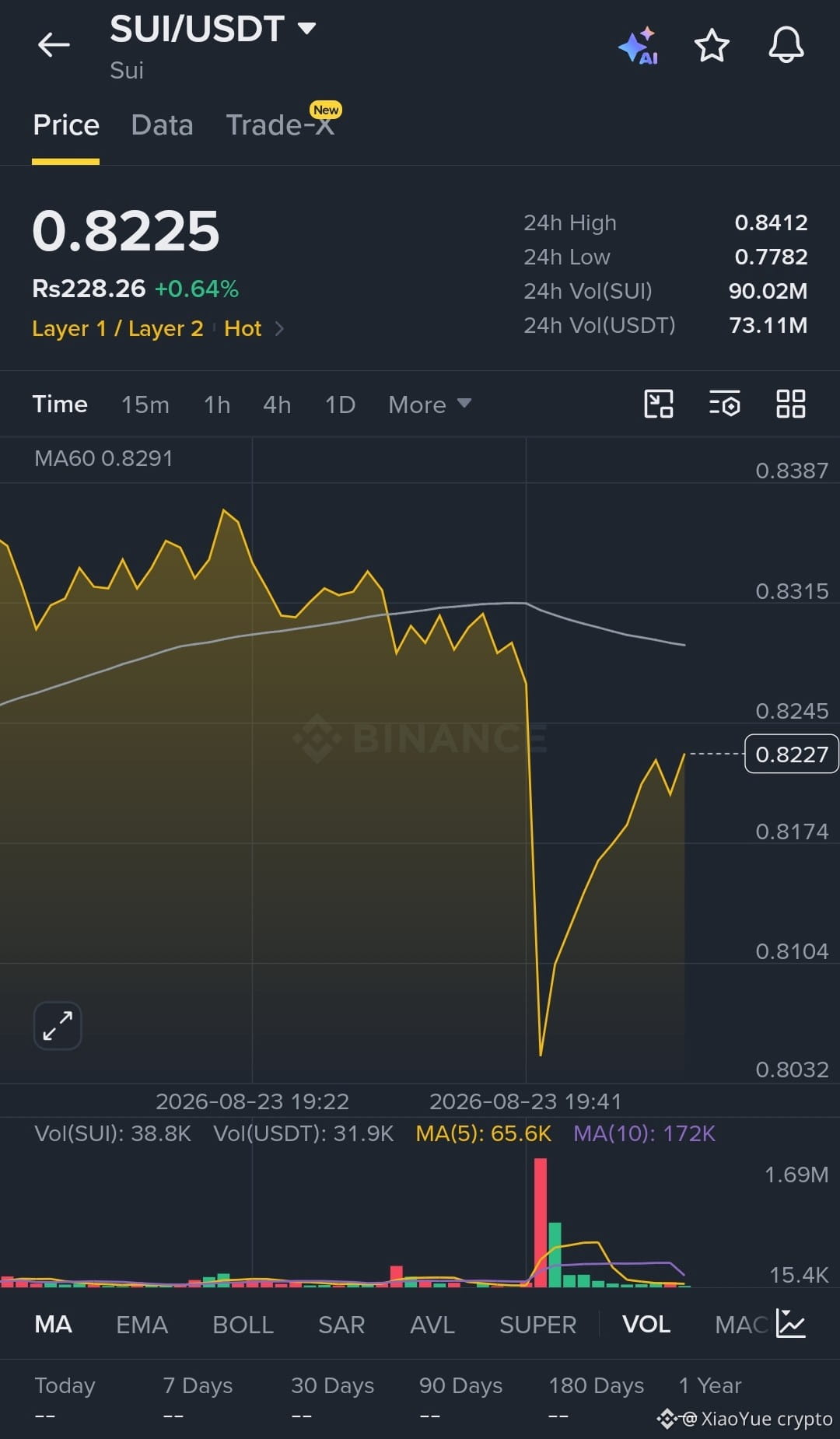This screenshot has height=1439, width=840.
Task: Expand the SUI/USDT pair selector
Action: pyautogui.click(x=307, y=29)
